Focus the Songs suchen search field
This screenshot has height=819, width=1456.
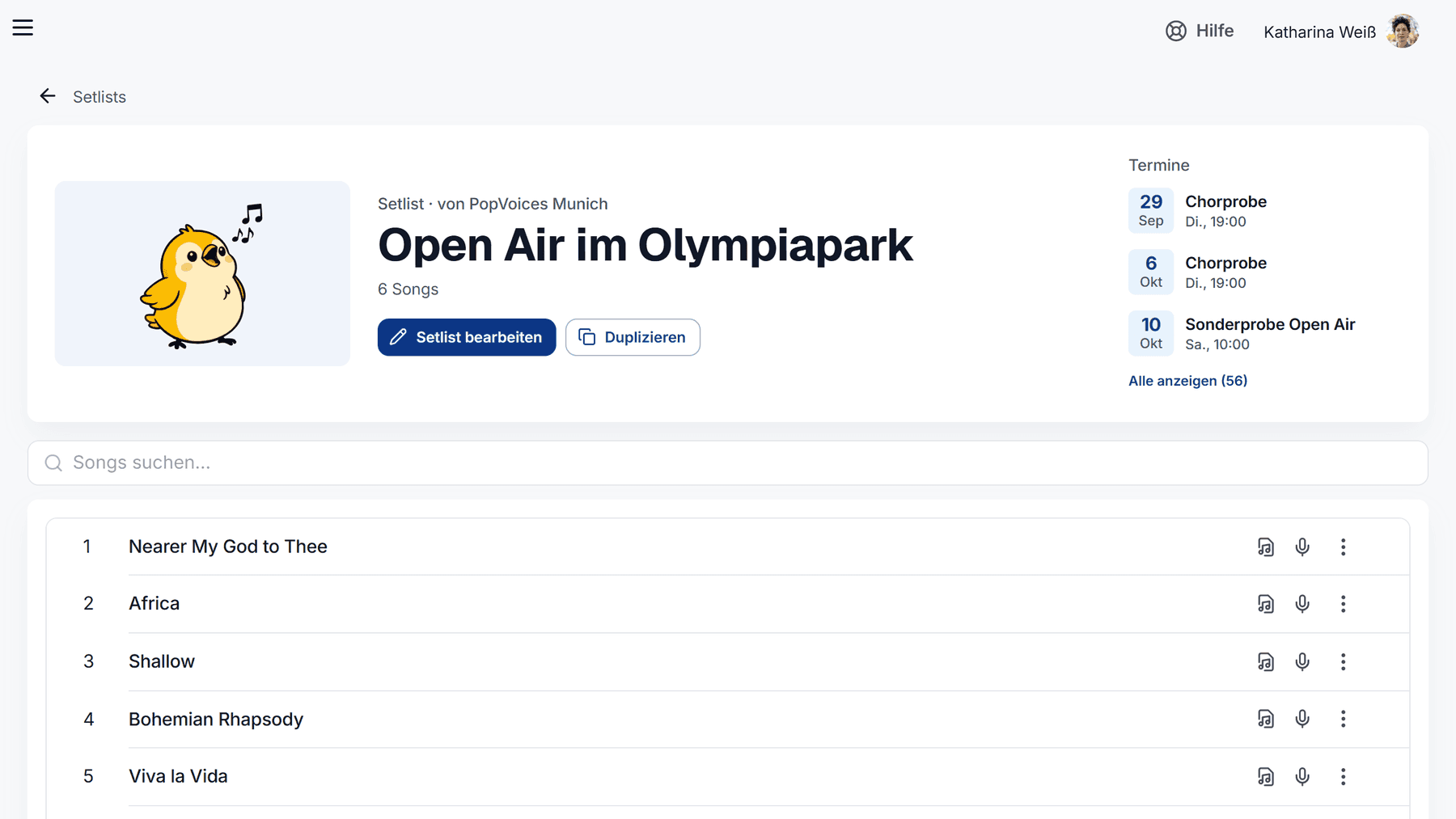click(x=728, y=462)
